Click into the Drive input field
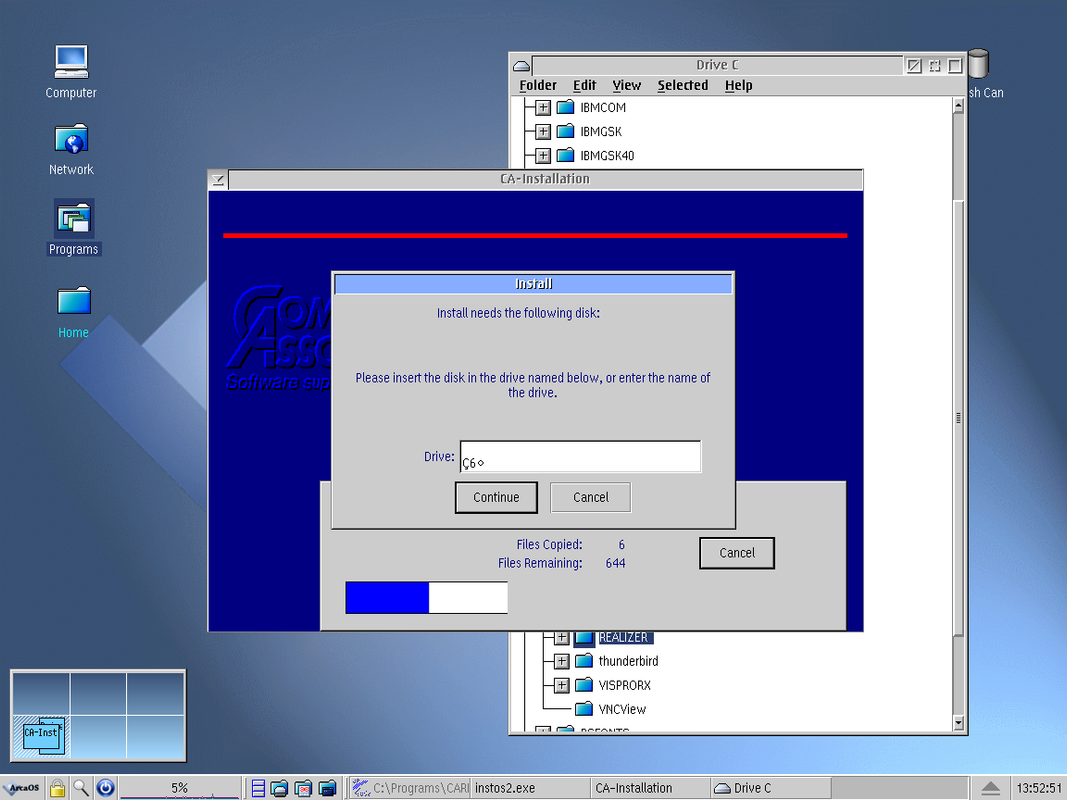 point(580,456)
